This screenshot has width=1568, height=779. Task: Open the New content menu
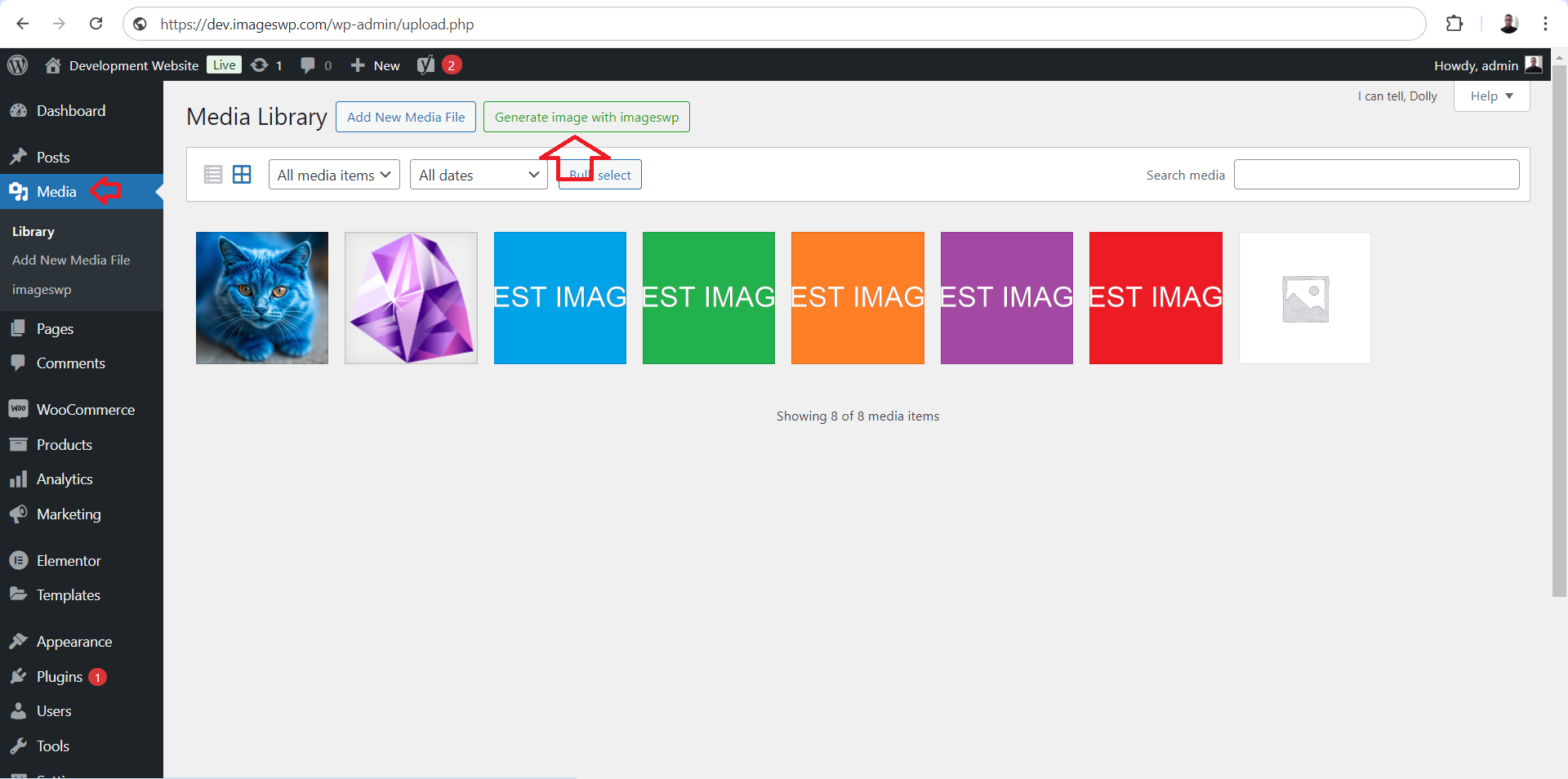pos(375,65)
